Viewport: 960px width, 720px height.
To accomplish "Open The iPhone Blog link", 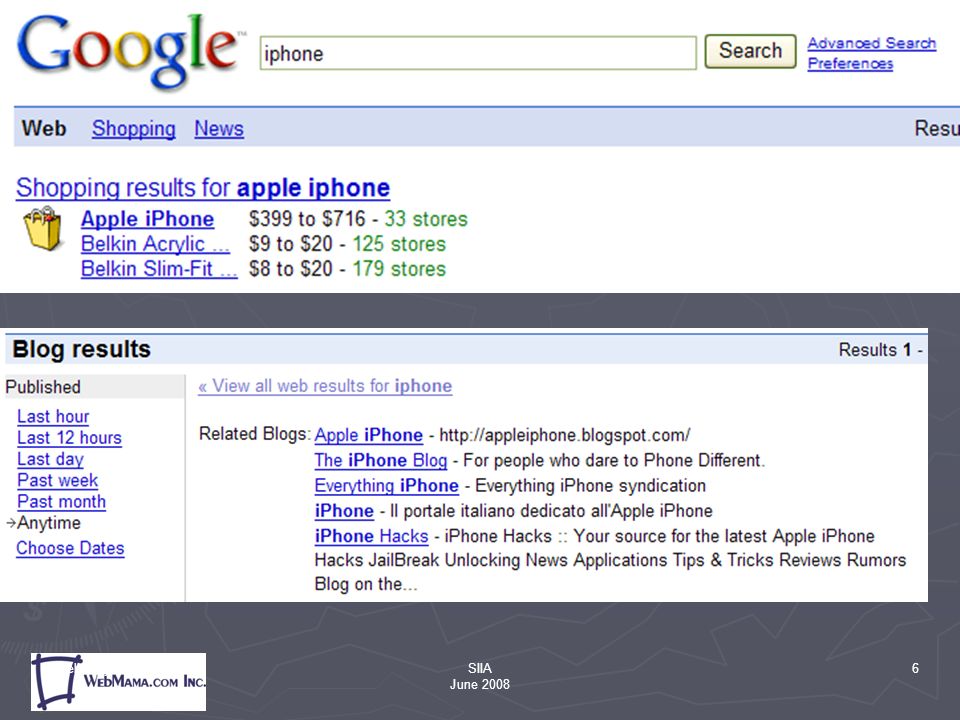I will tap(381, 460).
